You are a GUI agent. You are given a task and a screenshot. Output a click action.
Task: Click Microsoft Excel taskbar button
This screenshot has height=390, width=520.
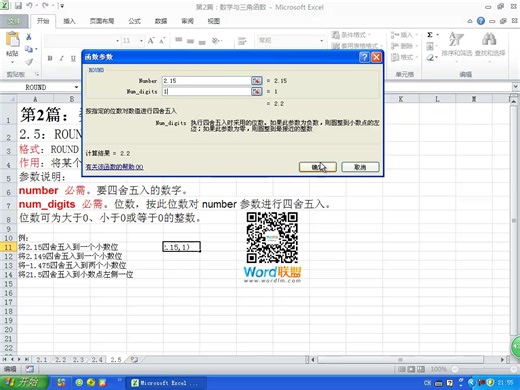(165, 383)
